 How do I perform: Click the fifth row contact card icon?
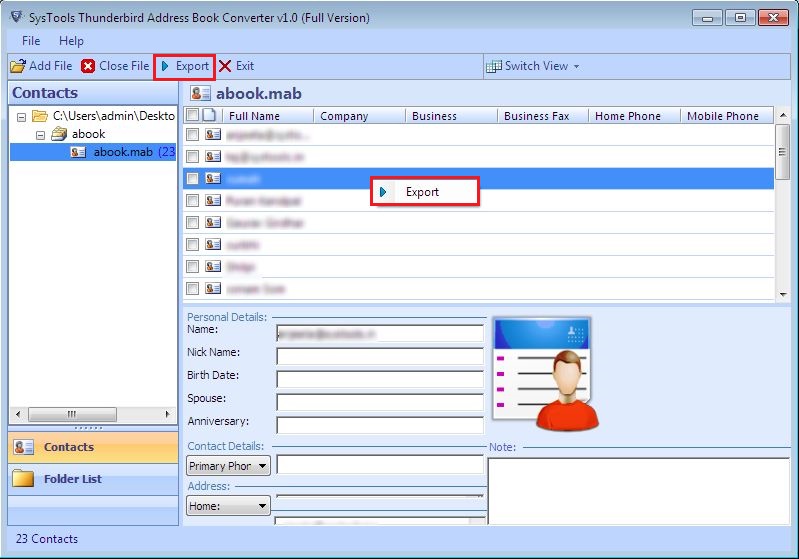(x=213, y=222)
